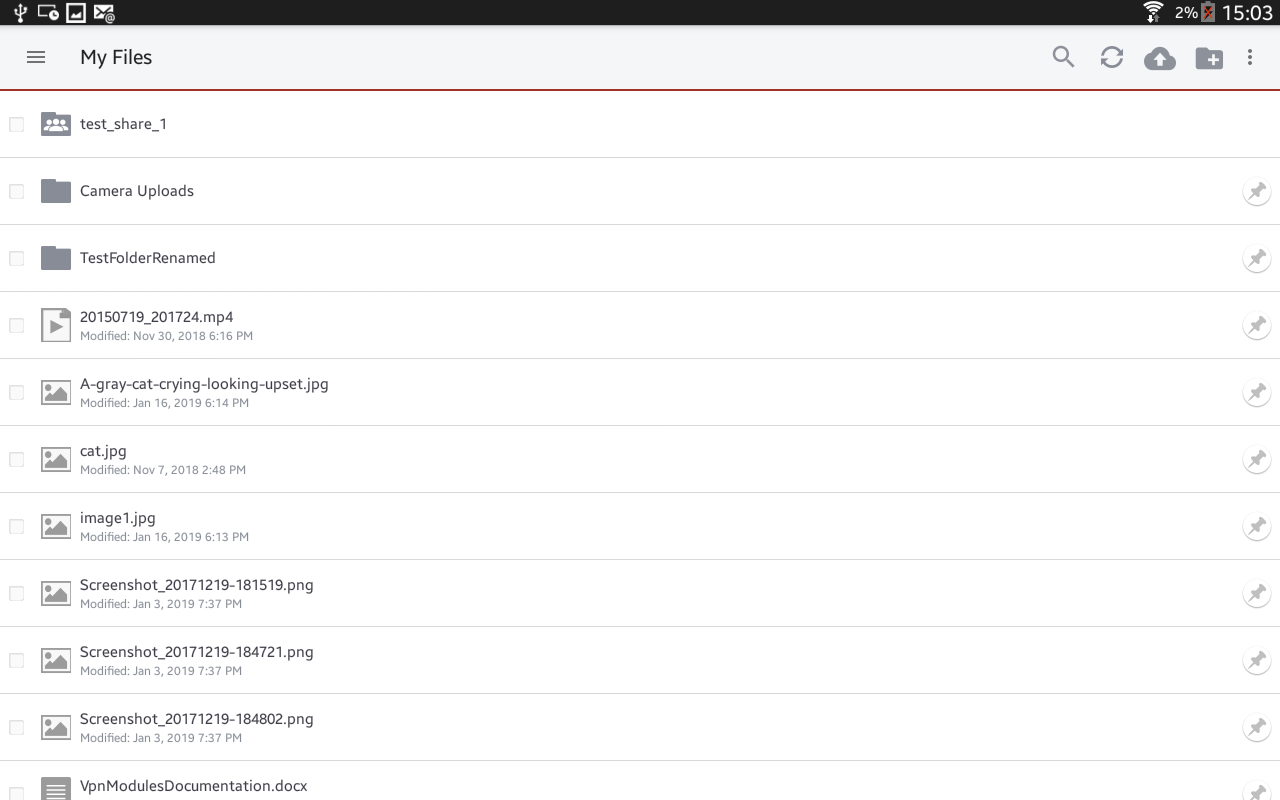Image resolution: width=1280 pixels, height=800 pixels.
Task: Tick the cat.jpg checkbox
Action: (x=17, y=459)
